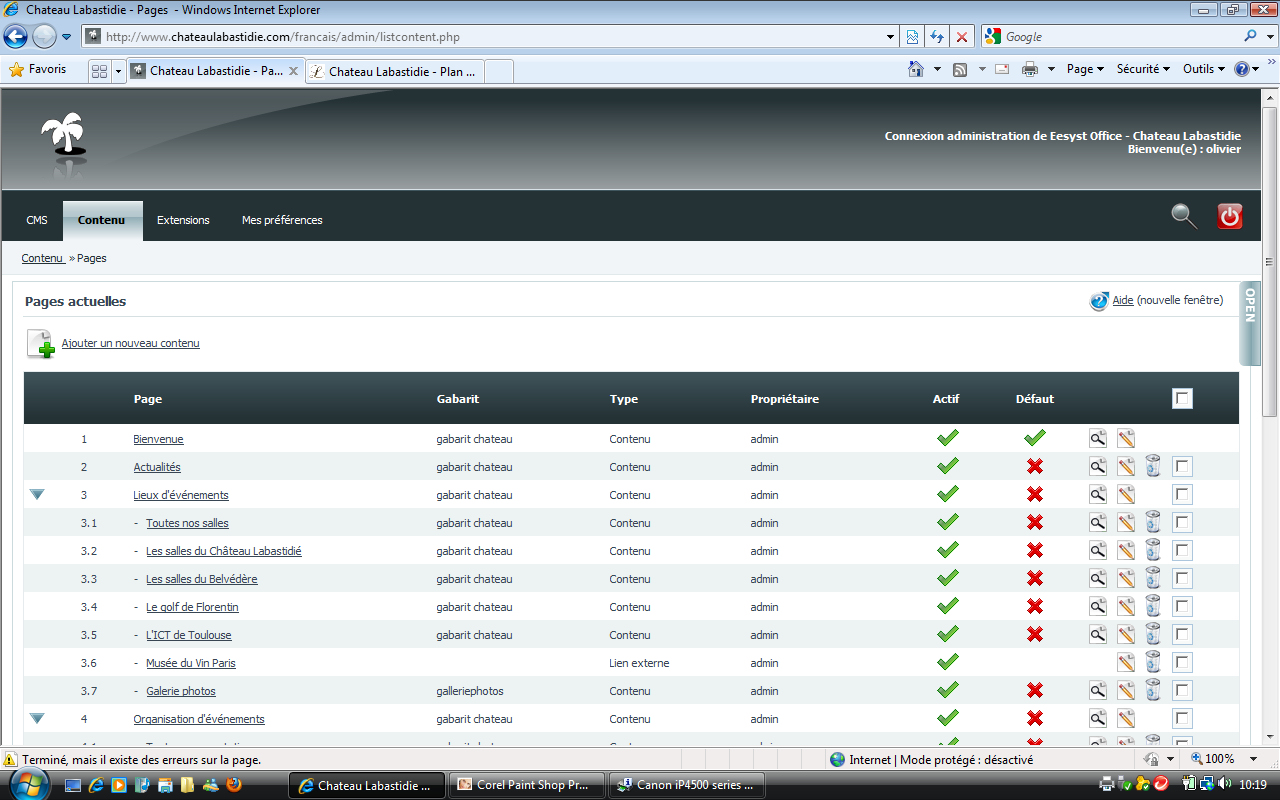The height and width of the screenshot is (800, 1280).
Task: Check the select-all checkbox in table header
Action: click(1183, 399)
